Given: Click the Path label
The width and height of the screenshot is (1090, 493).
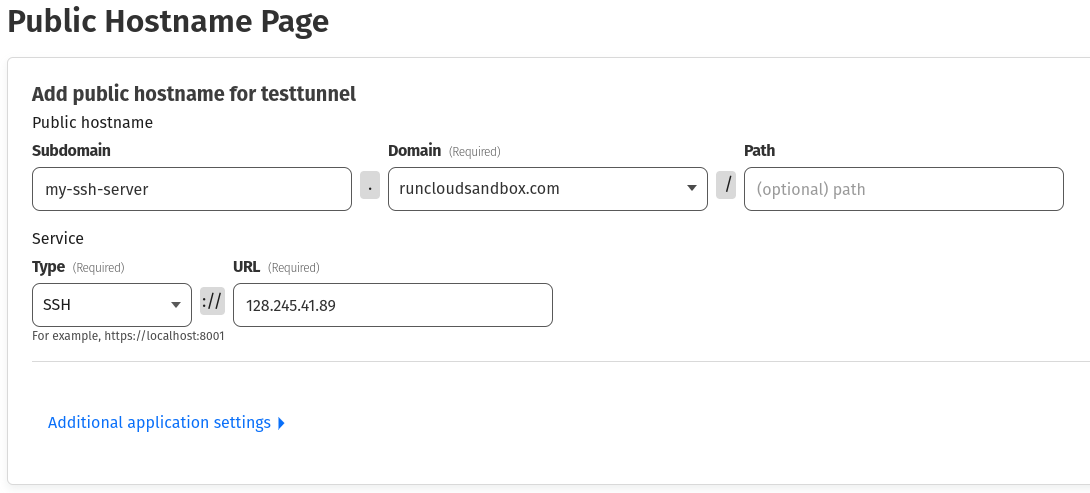Looking at the screenshot, I should point(759,151).
